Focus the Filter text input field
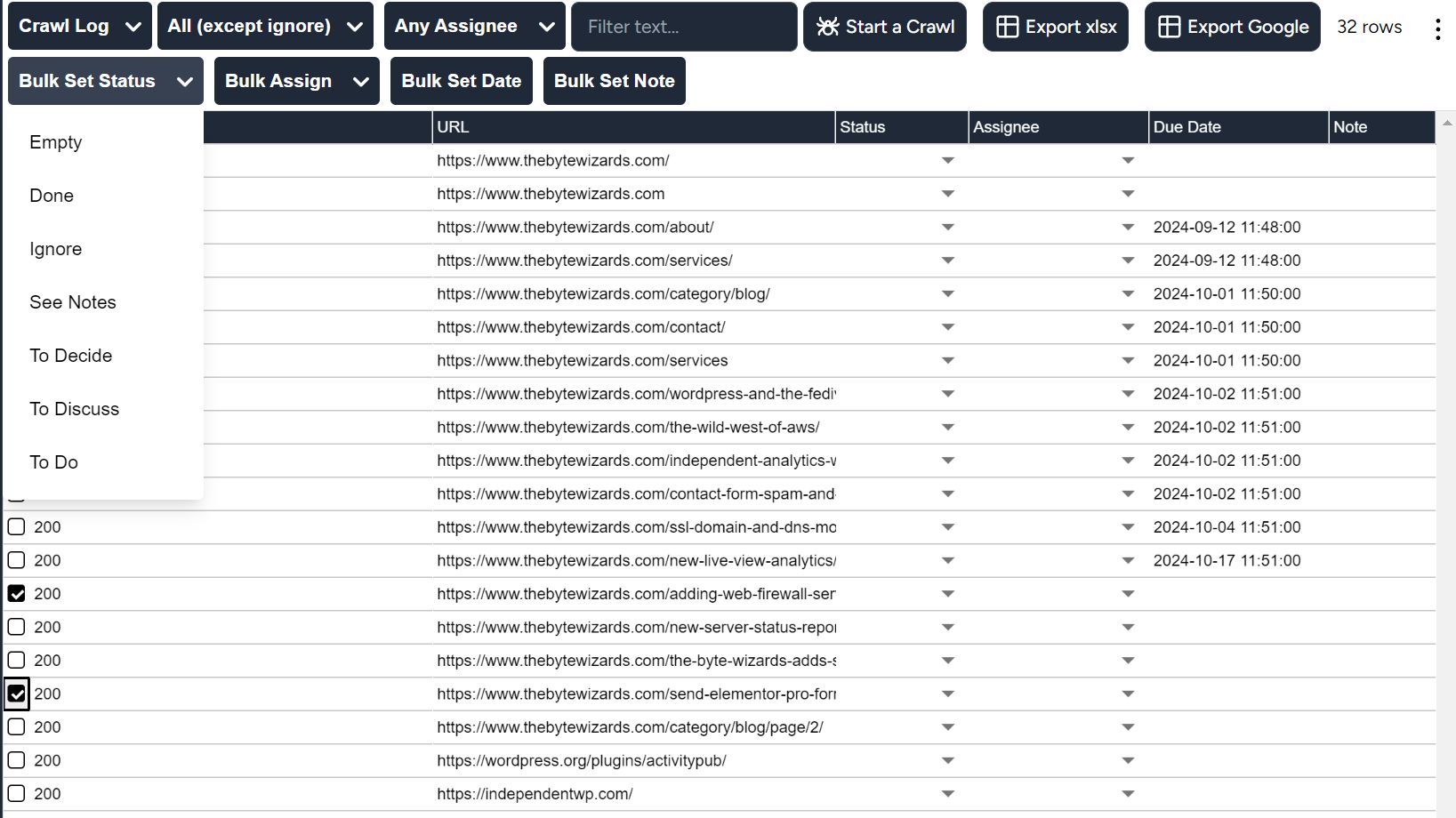1456x818 pixels. [683, 27]
